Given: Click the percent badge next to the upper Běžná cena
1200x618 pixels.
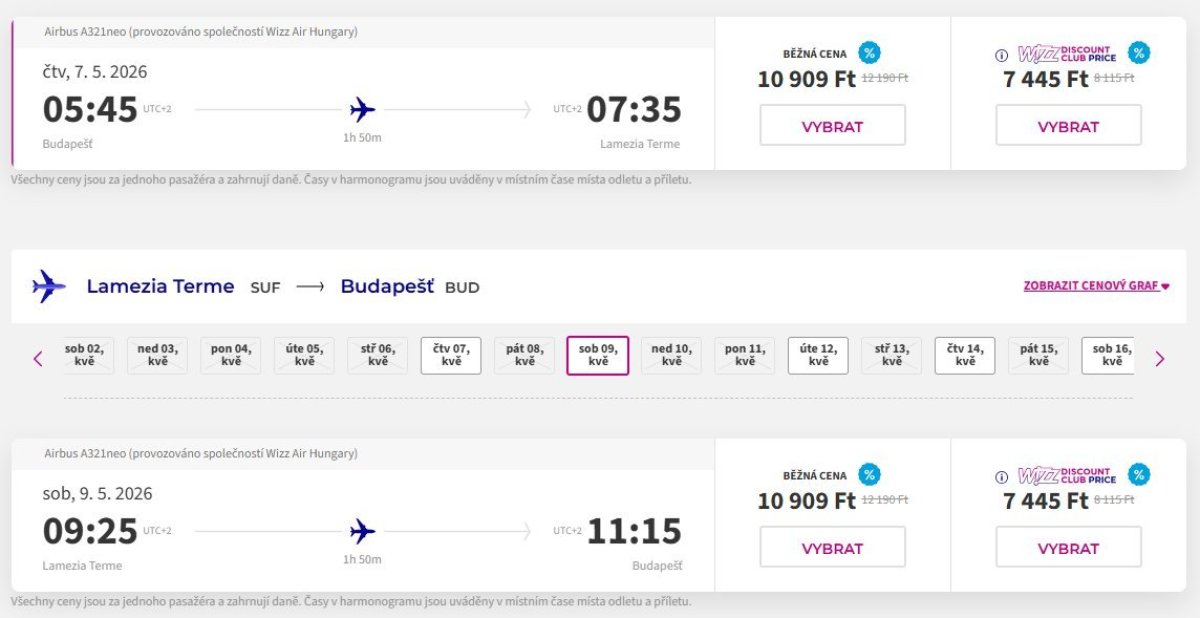Looking at the screenshot, I should [869, 53].
